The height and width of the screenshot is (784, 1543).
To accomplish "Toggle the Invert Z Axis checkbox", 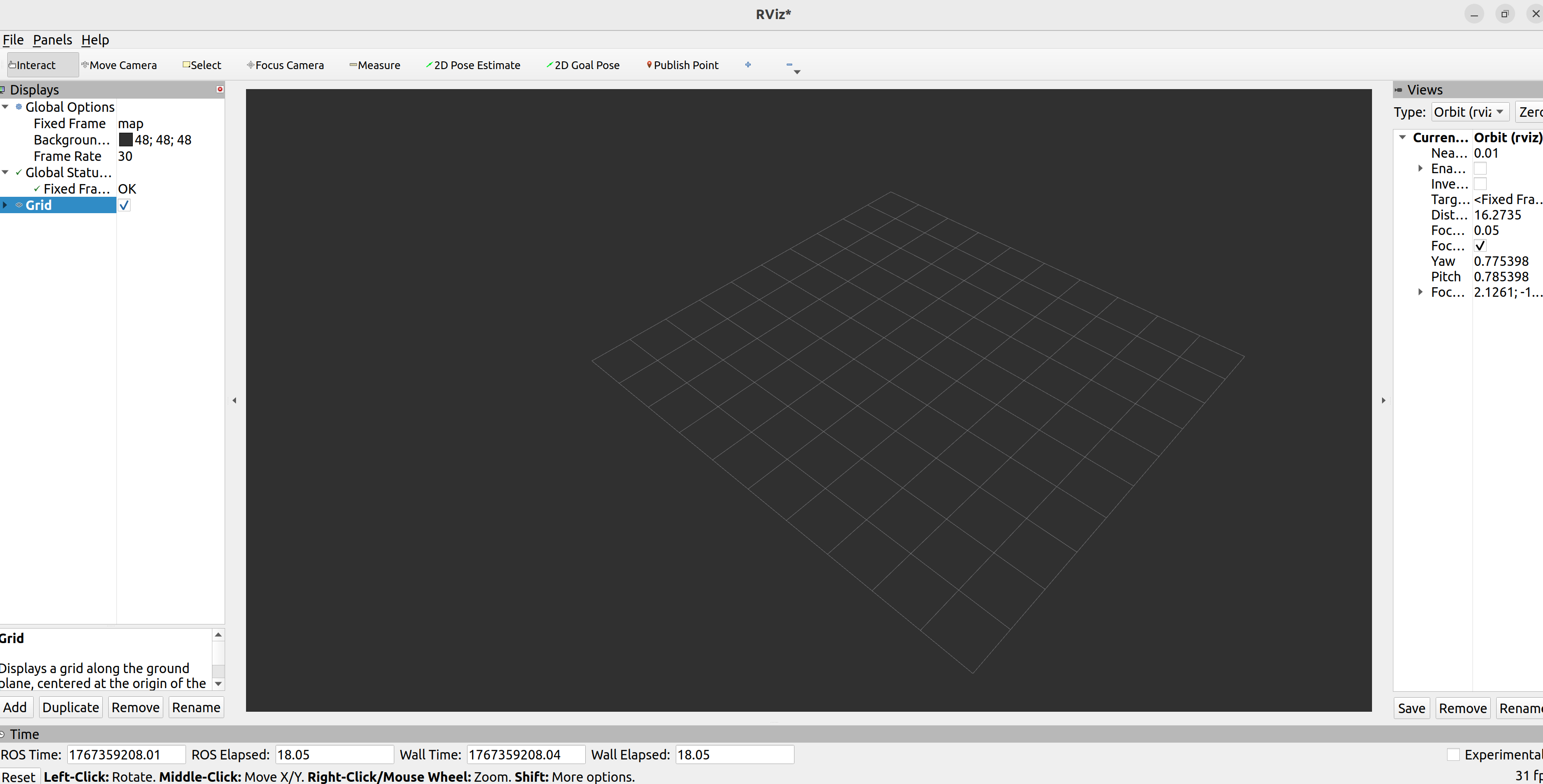I will click(1480, 184).
